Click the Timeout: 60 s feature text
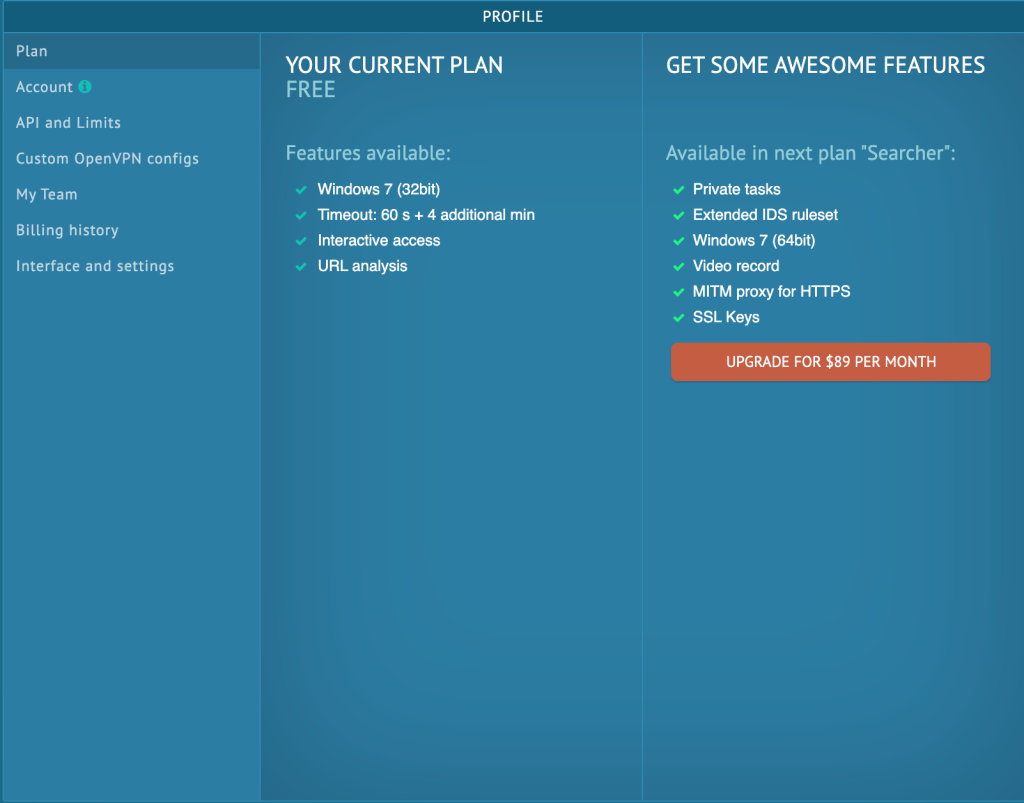Viewport: 1024px width, 803px height. (426, 215)
